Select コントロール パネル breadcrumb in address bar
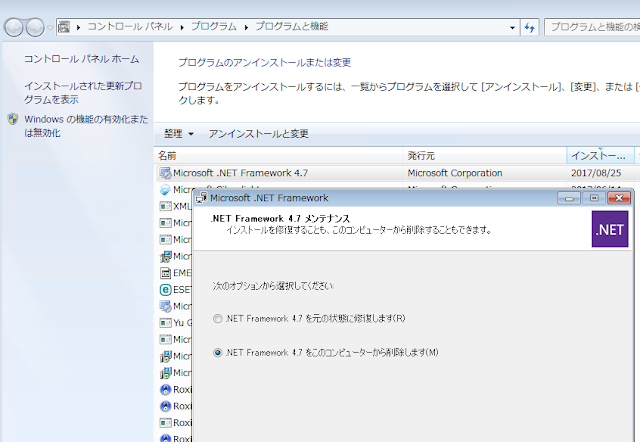The height and width of the screenshot is (442, 640). (130, 27)
